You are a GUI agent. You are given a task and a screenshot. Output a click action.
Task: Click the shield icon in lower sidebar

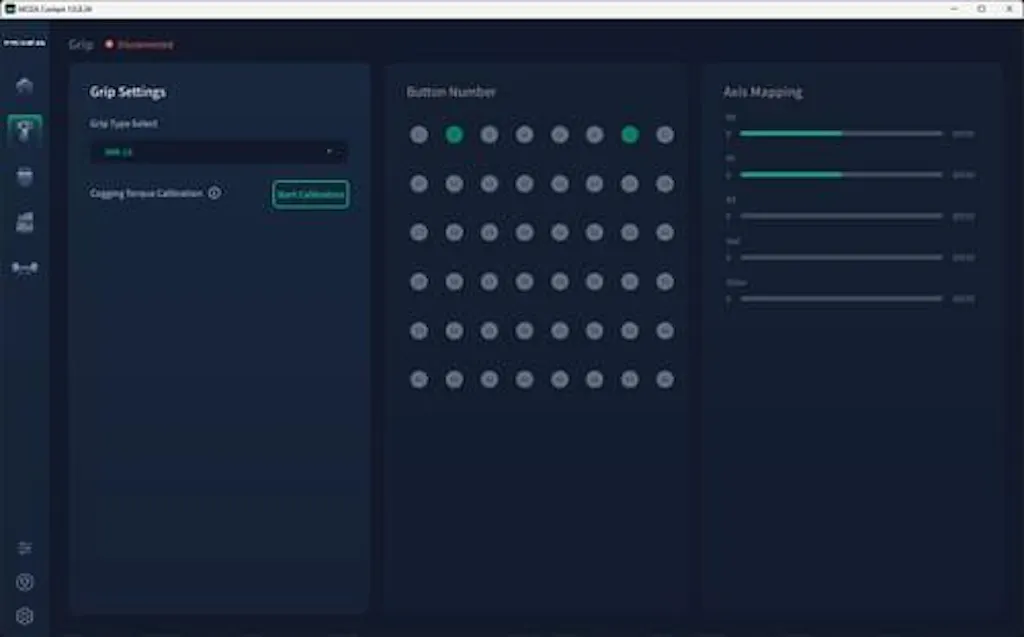pyautogui.click(x=25, y=582)
